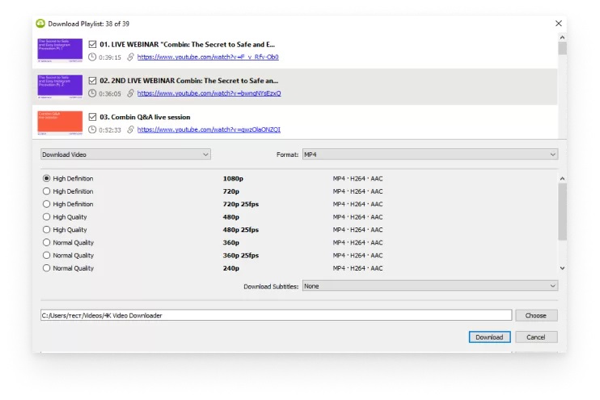Click the clock icon beside 0:52:33
Image resolution: width=600 pixels, height=400 pixels.
pos(92,129)
